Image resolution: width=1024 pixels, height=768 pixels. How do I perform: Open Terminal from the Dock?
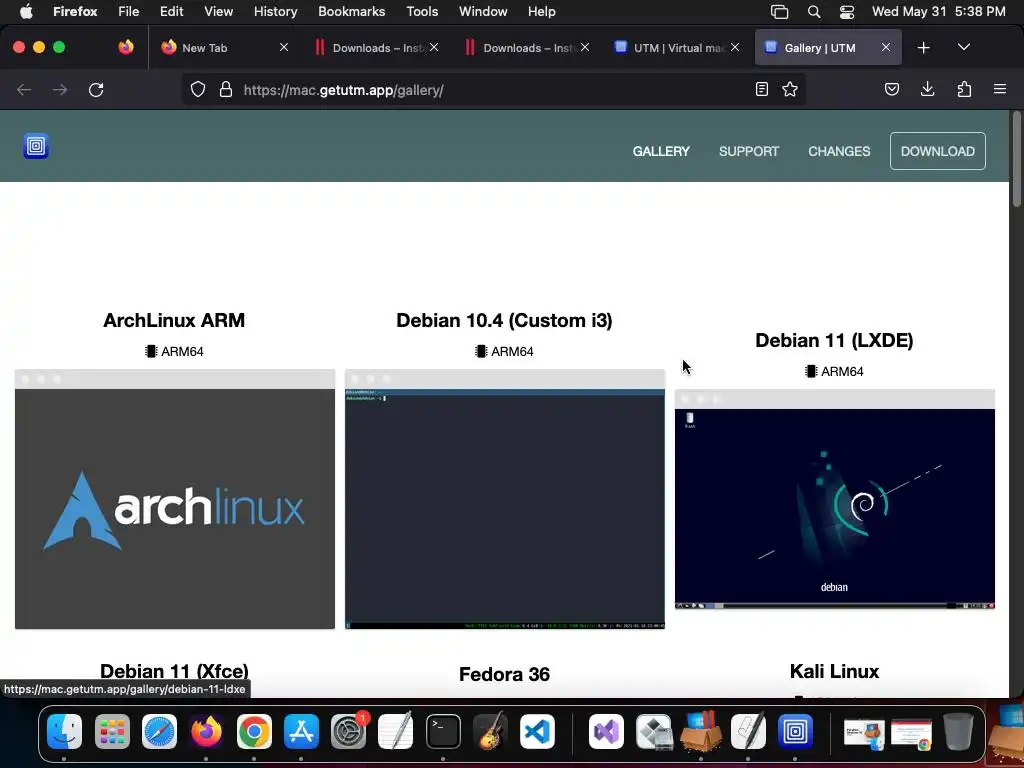[x=443, y=731]
